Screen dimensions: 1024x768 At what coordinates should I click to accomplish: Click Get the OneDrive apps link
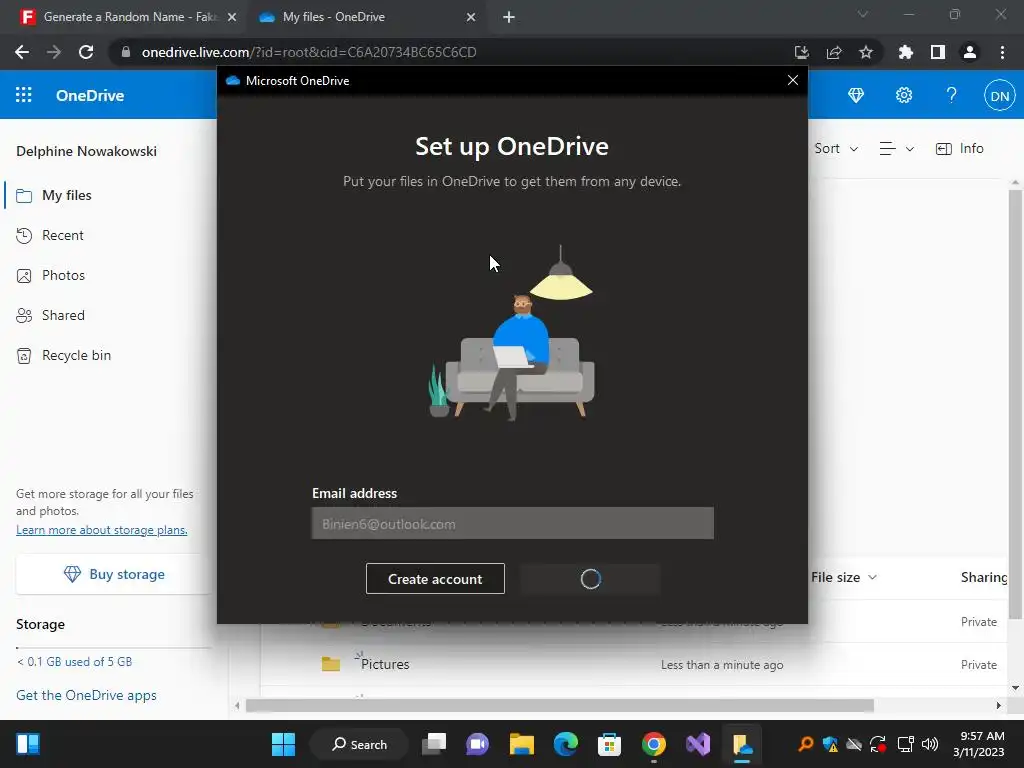(86, 695)
